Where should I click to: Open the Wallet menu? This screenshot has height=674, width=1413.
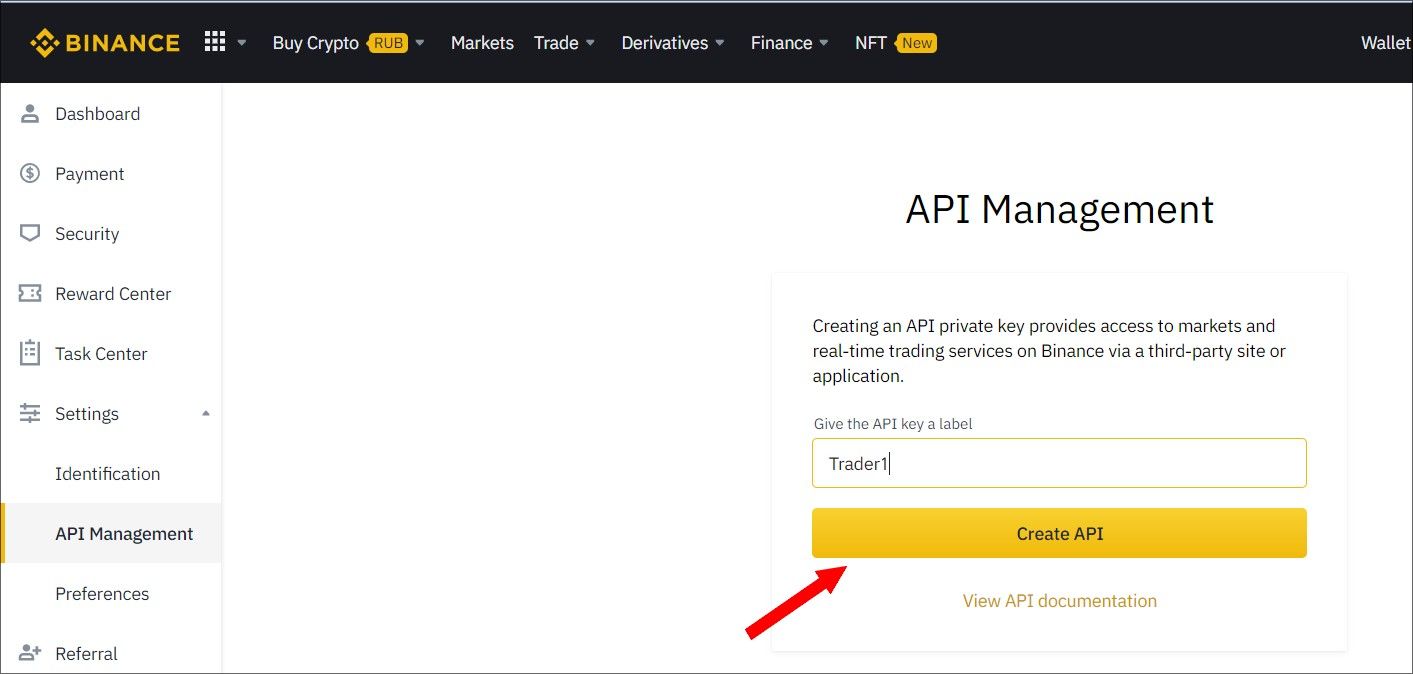[x=1386, y=43]
